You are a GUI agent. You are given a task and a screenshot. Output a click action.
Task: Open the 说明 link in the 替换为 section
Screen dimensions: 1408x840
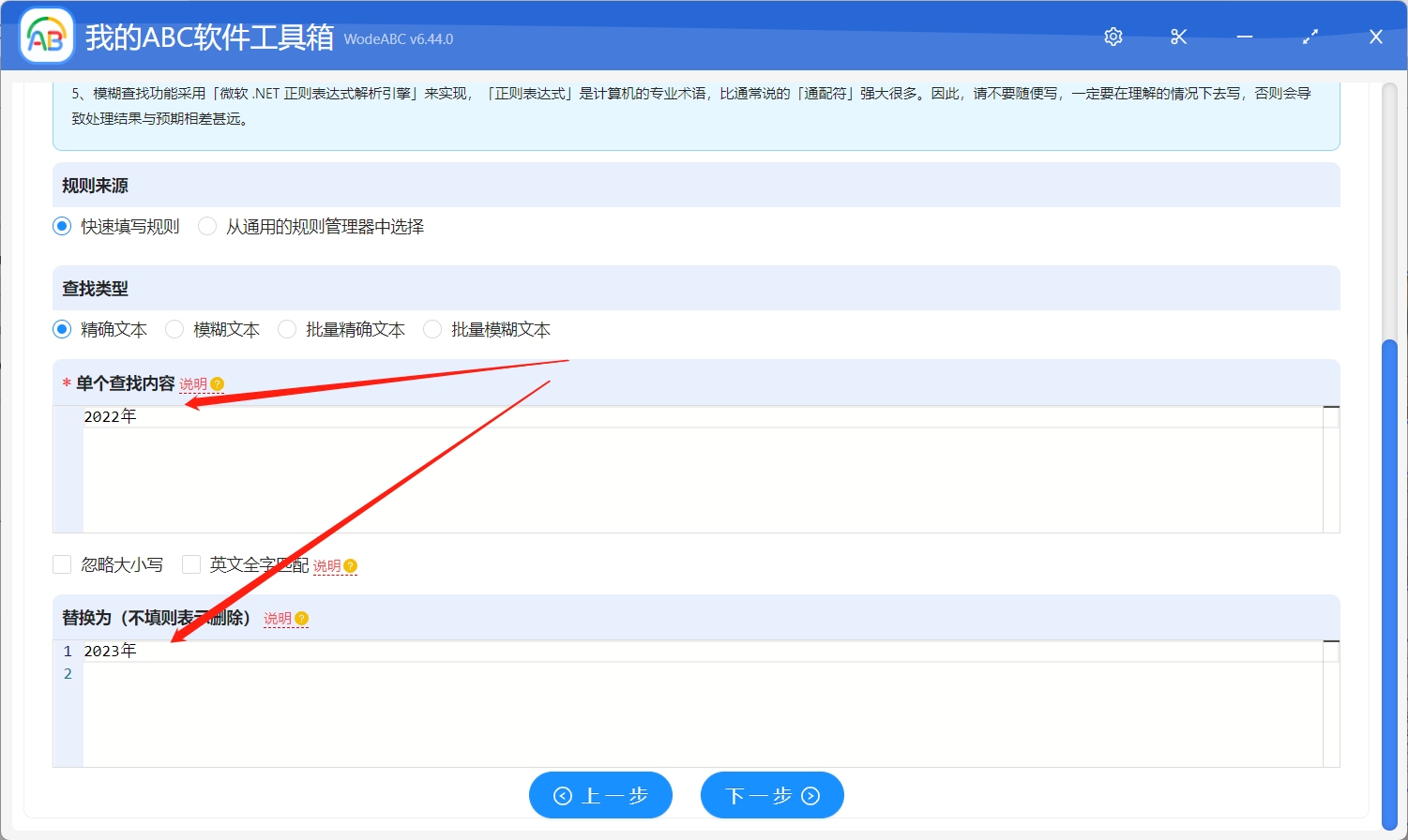(279, 619)
